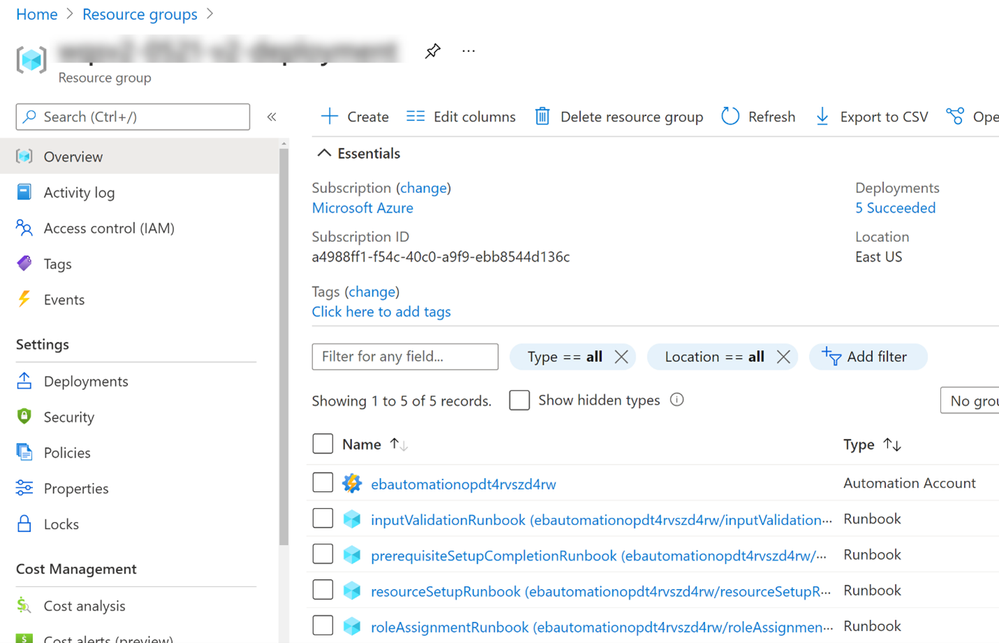This screenshot has height=643, width=999.
Task: Open the ebautomationopdt4rvszd4rw automation account
Action: 463,484
